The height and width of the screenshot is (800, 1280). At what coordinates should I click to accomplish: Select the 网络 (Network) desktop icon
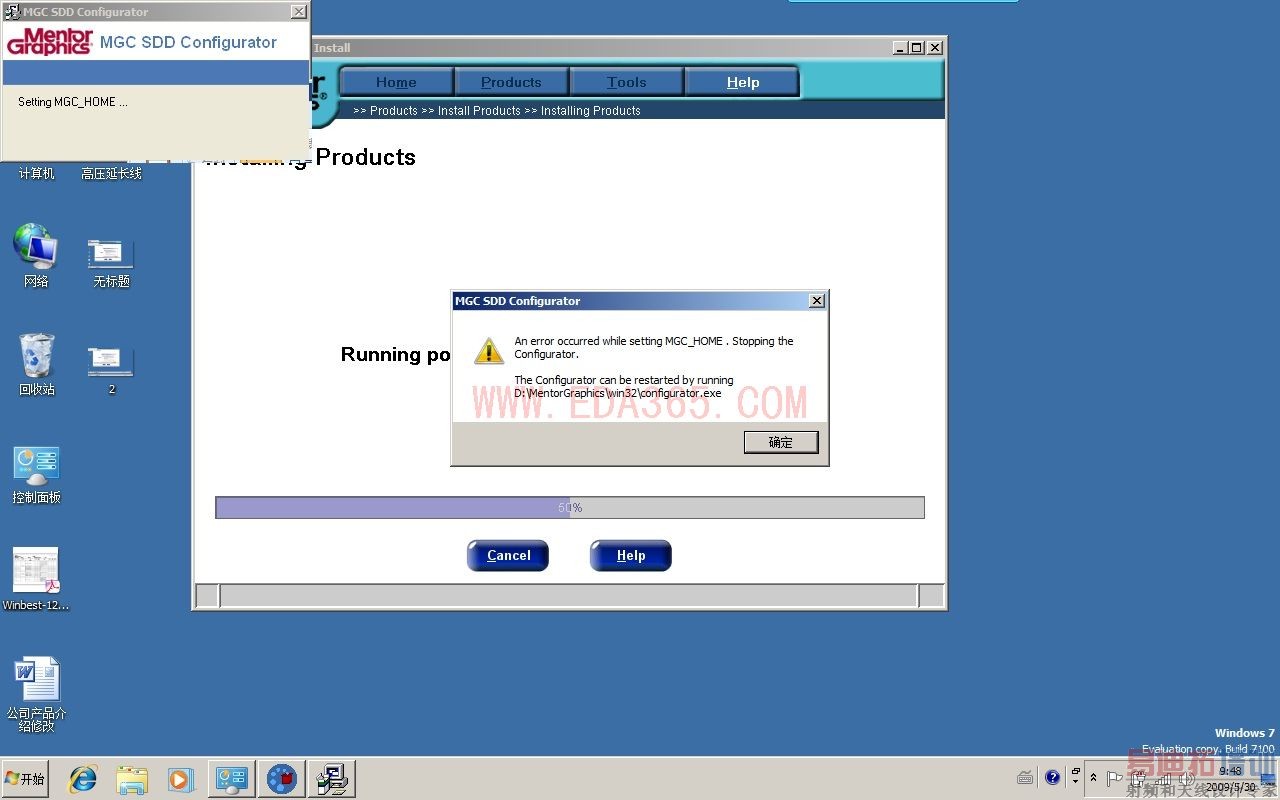point(36,256)
